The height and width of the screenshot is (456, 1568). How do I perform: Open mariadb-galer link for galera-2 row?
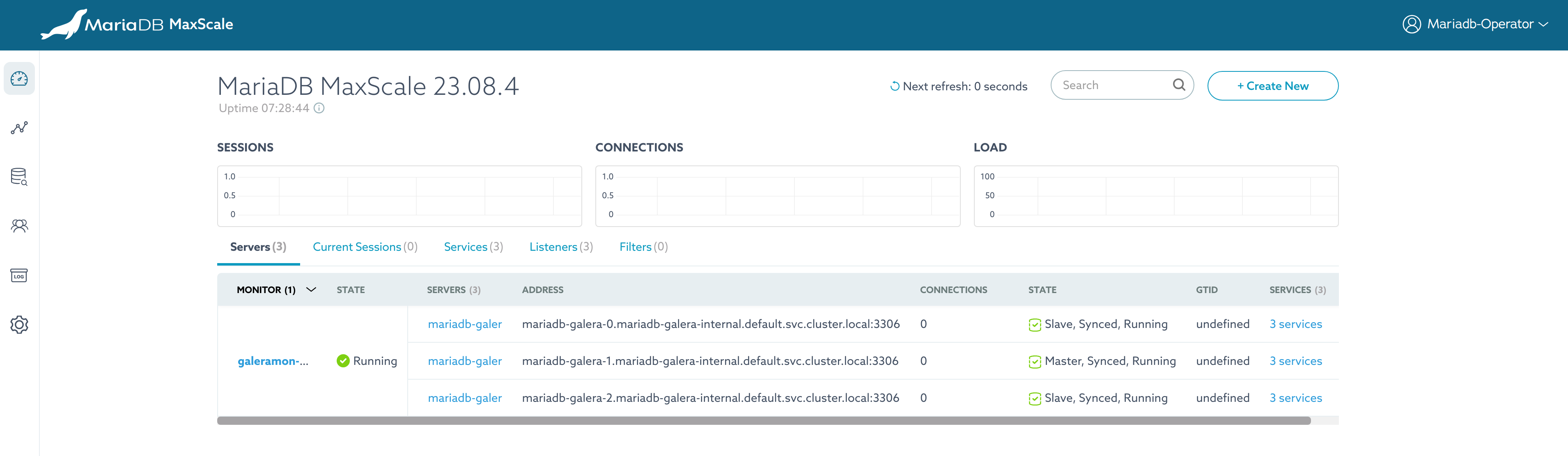click(x=465, y=398)
